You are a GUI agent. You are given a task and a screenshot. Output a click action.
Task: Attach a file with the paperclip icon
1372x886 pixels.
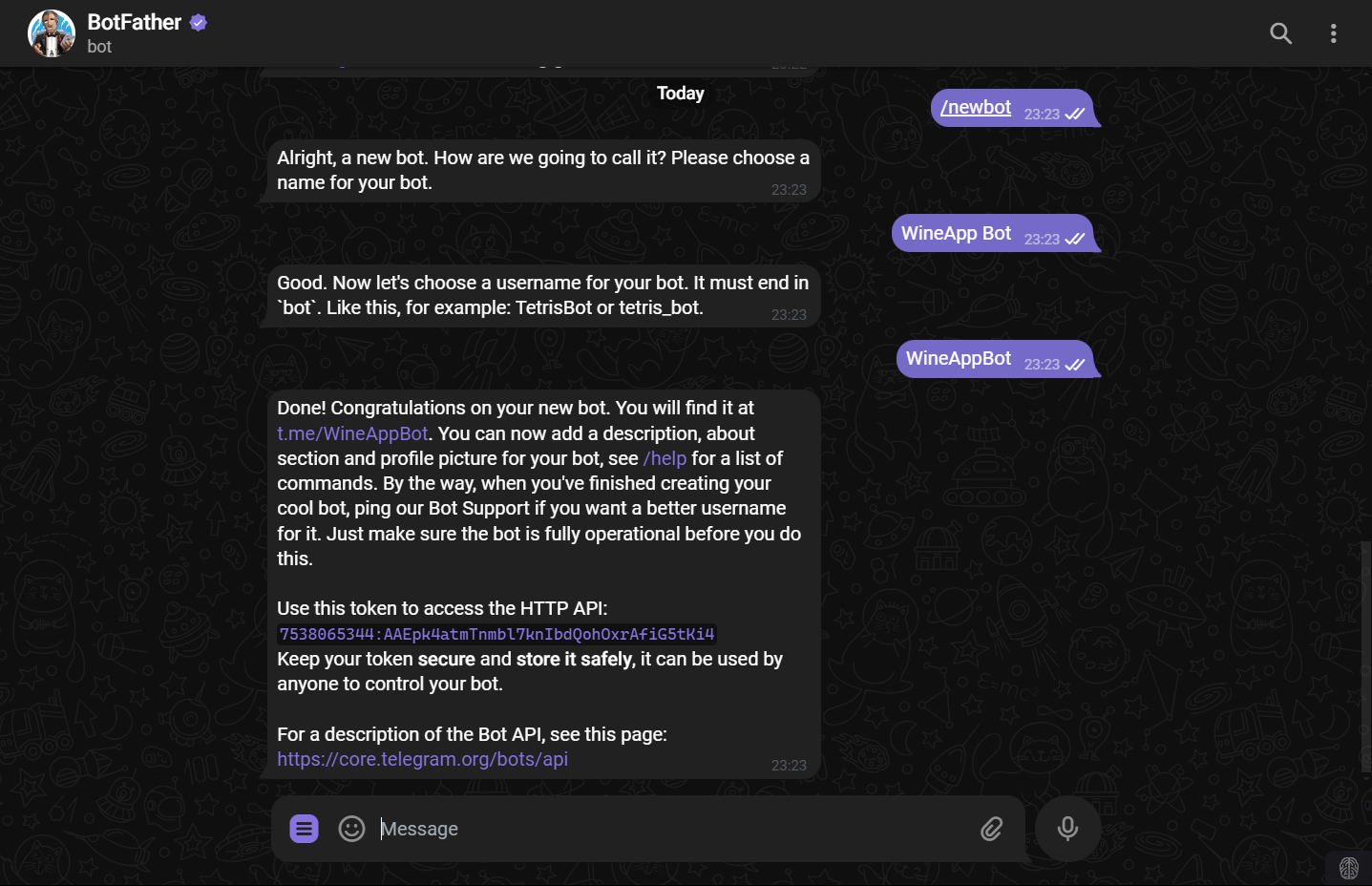[991, 829]
